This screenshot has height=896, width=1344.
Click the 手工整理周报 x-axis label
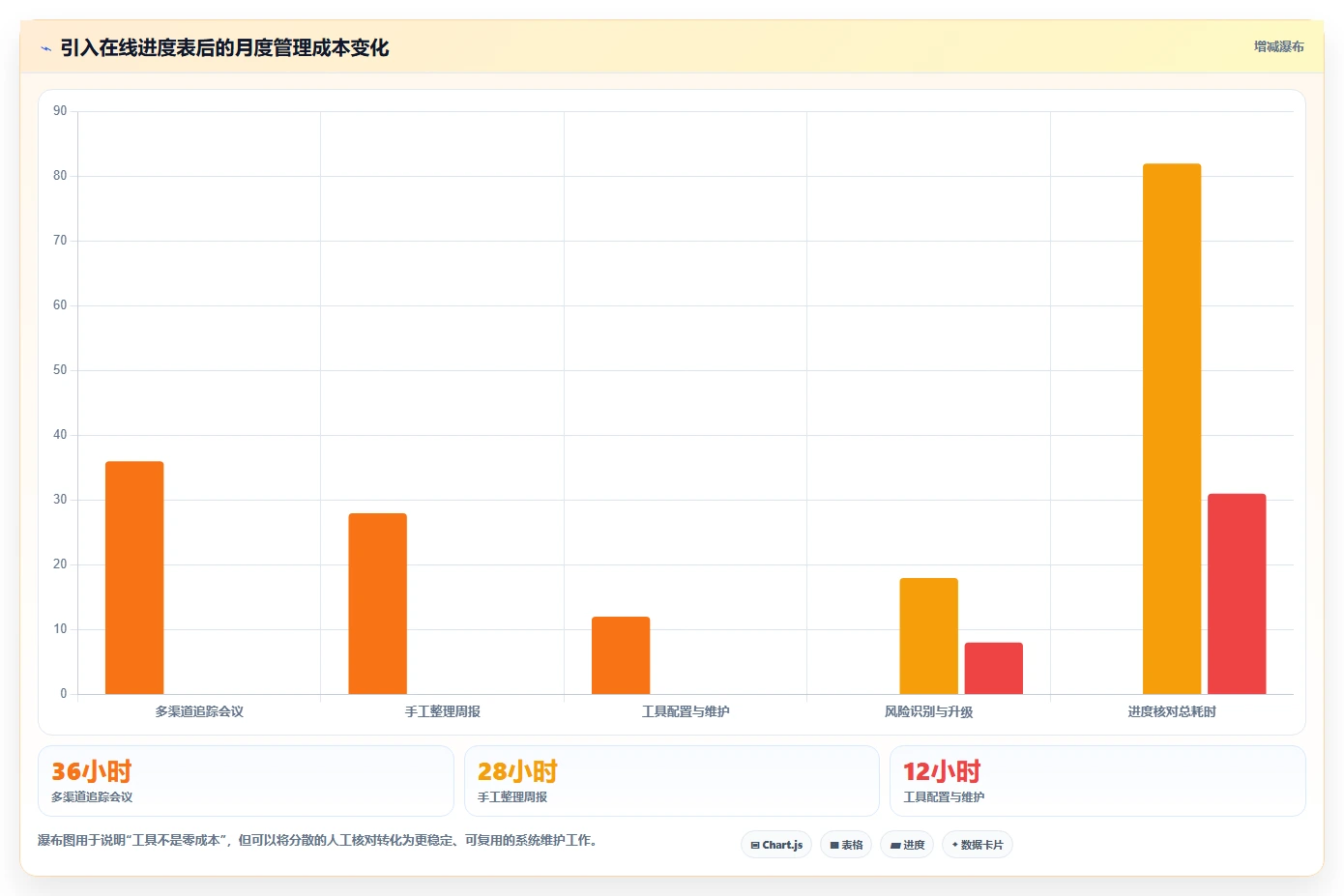tap(443, 711)
